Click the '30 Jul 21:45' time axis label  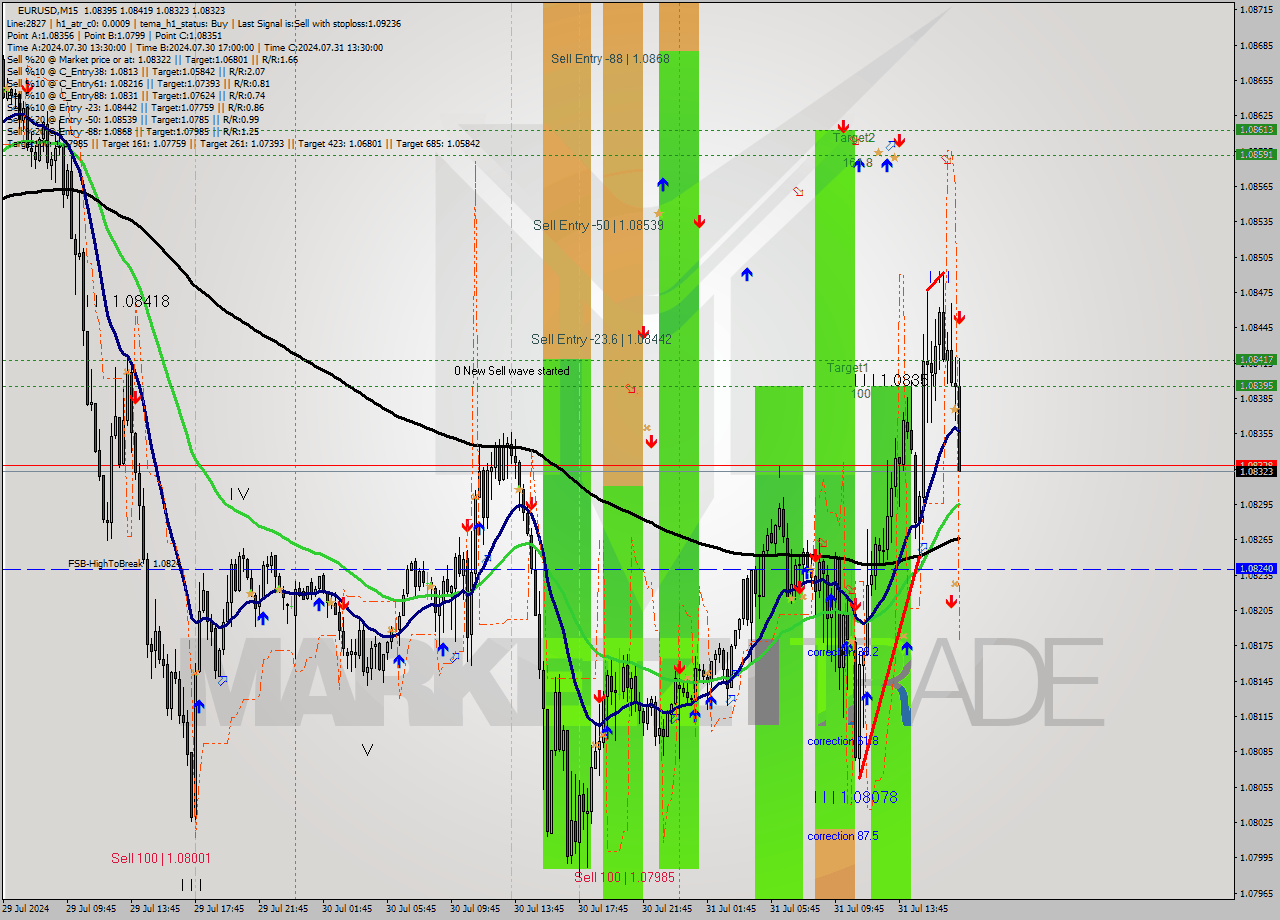point(667,909)
